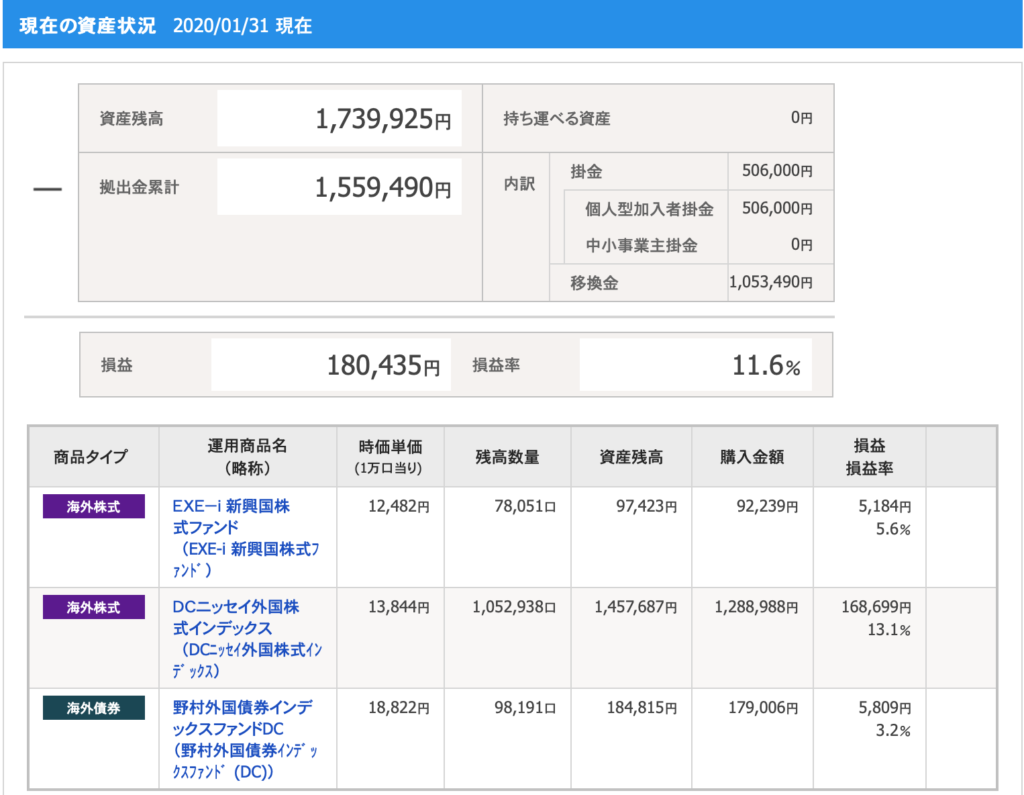Select the 5.6% gain rate
Viewport: 1024px width, 795px height.
pyautogui.click(x=893, y=529)
